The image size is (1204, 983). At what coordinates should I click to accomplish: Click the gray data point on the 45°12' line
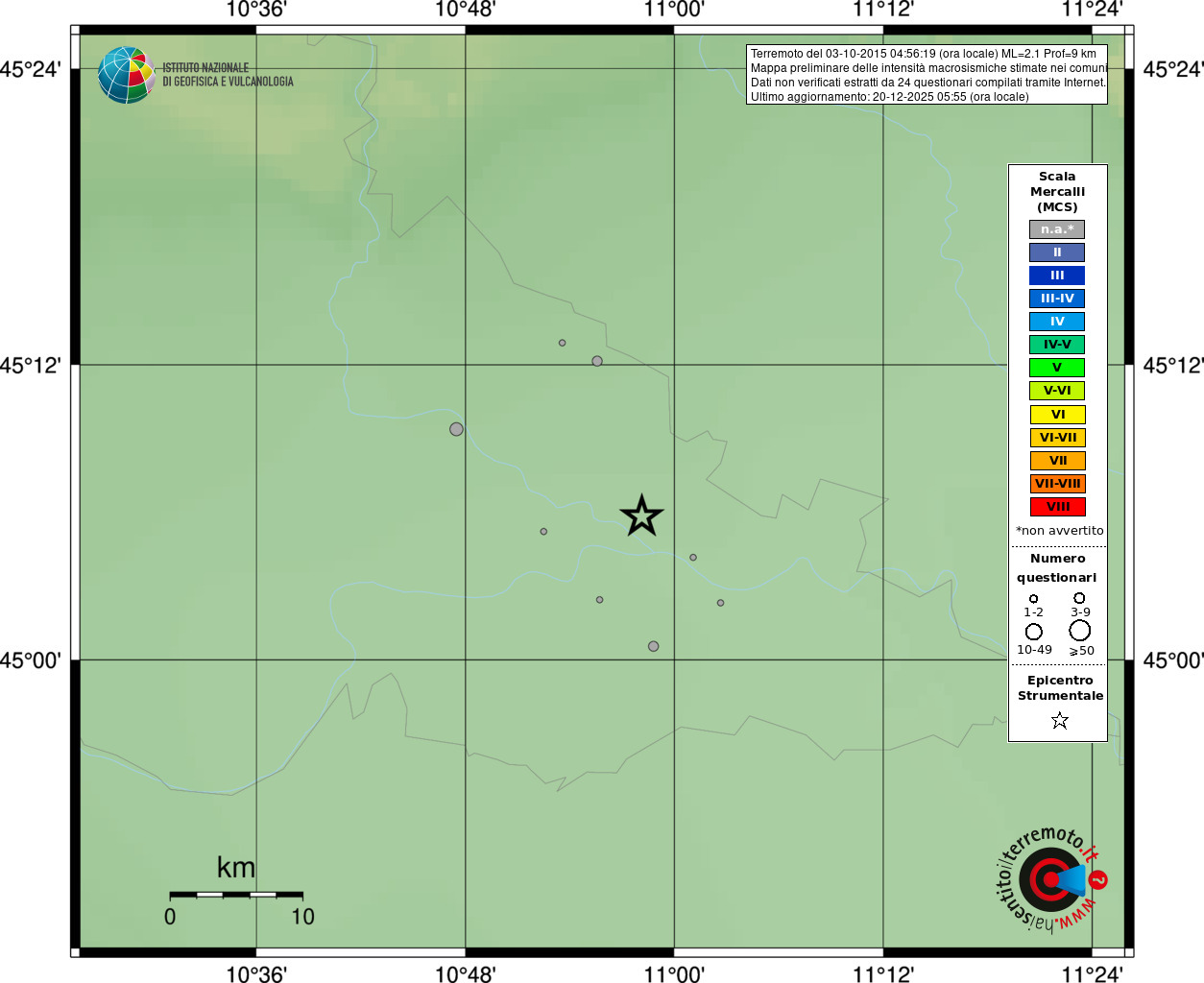(597, 361)
